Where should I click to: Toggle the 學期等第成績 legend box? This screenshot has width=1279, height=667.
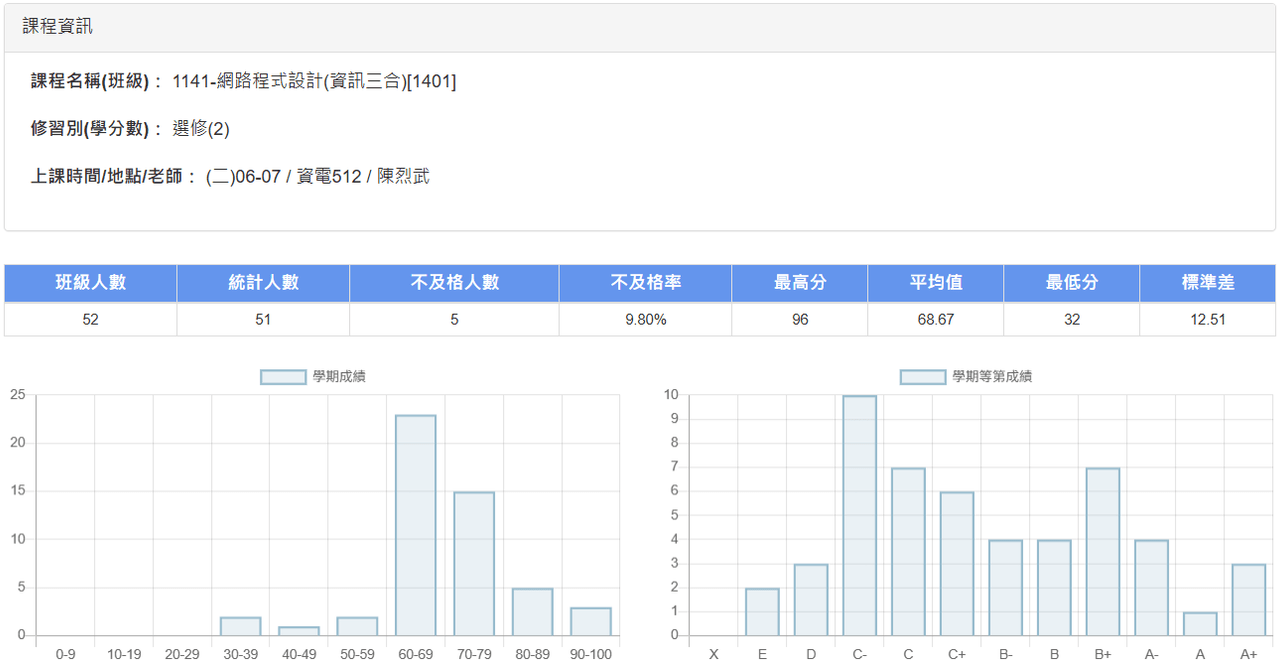pos(924,377)
